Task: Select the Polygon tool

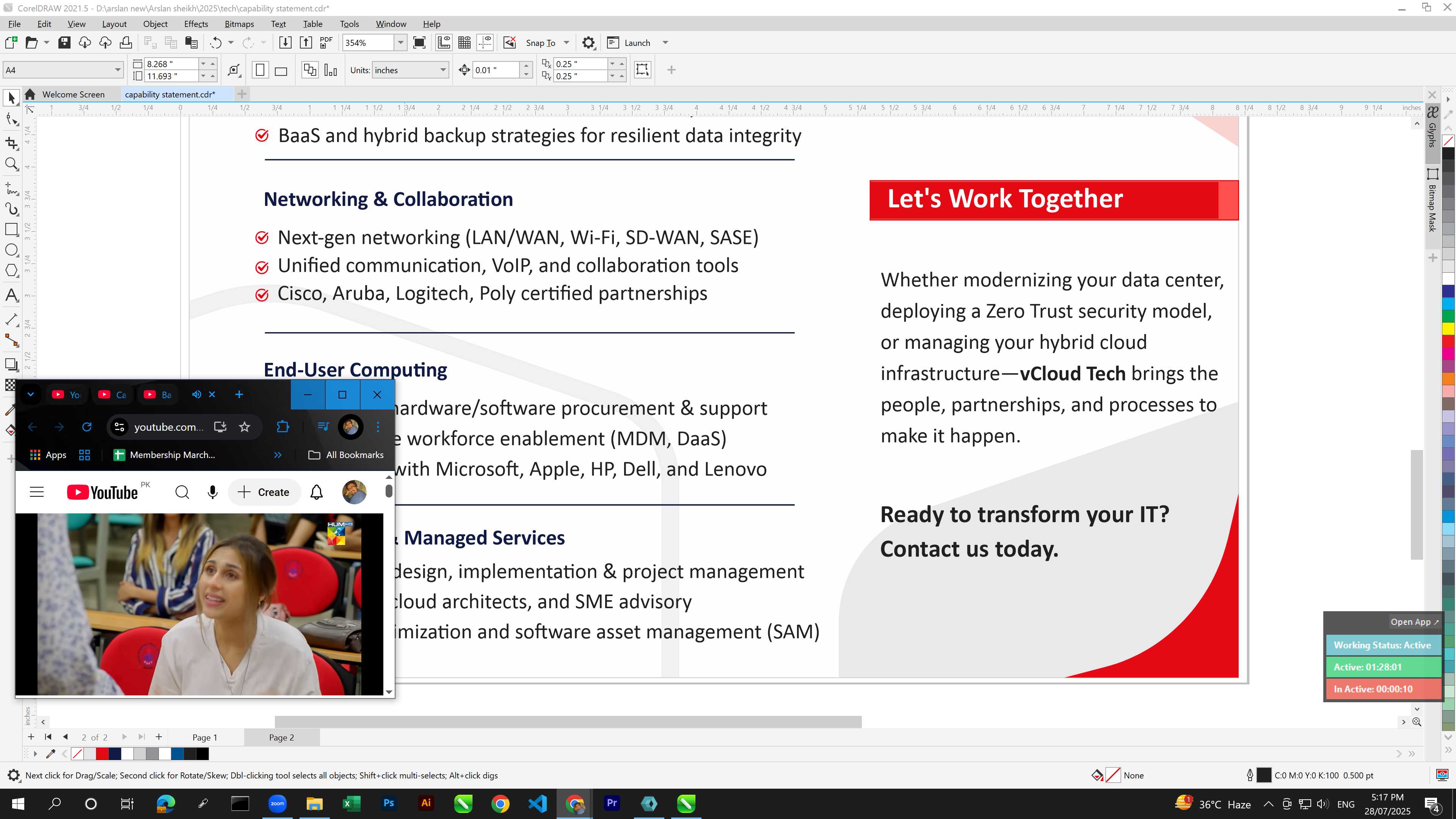Action: tap(11, 271)
